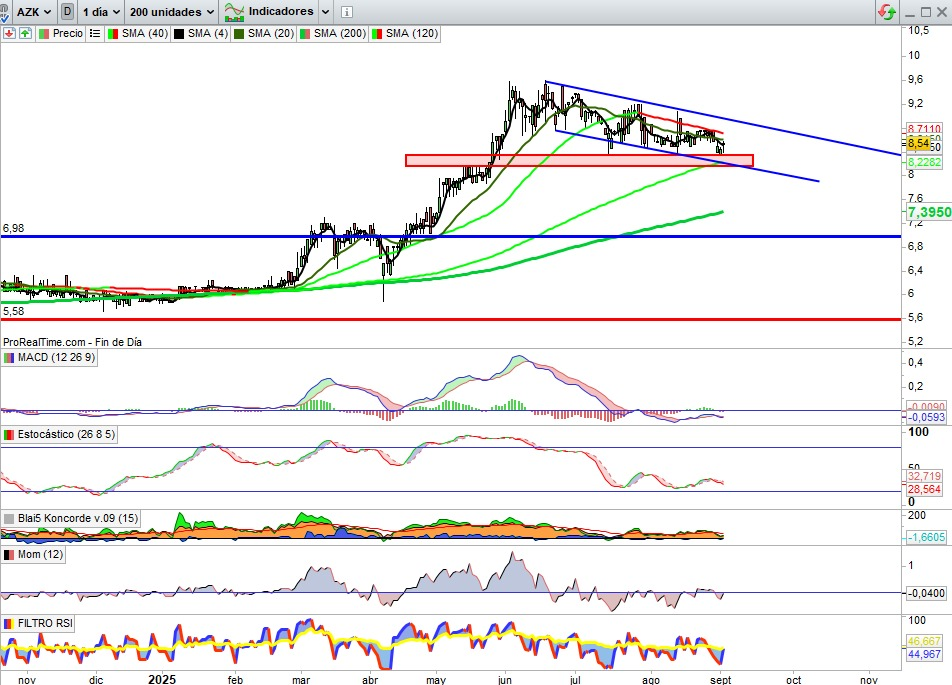Click the '6,98' line label
952x685 pixels.
click(13, 228)
